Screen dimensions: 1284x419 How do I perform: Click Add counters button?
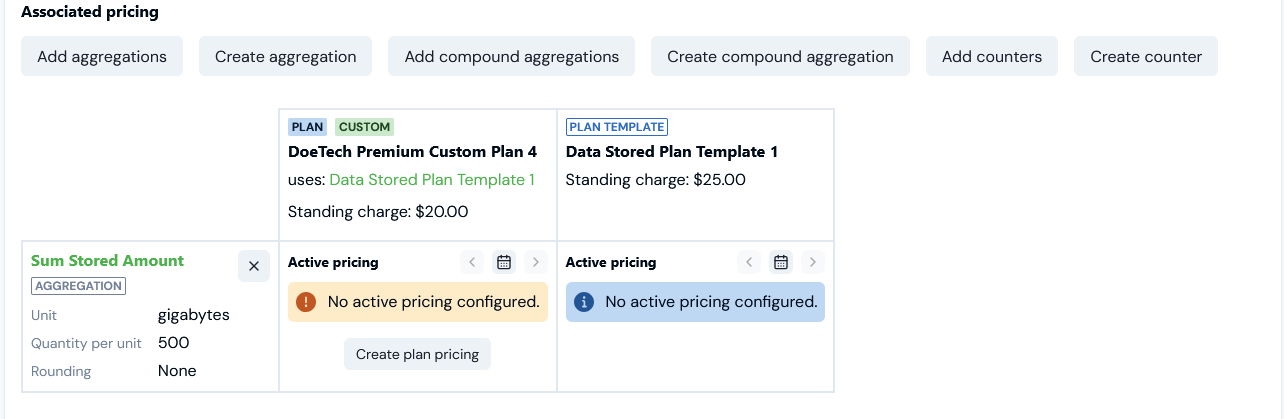[992, 56]
